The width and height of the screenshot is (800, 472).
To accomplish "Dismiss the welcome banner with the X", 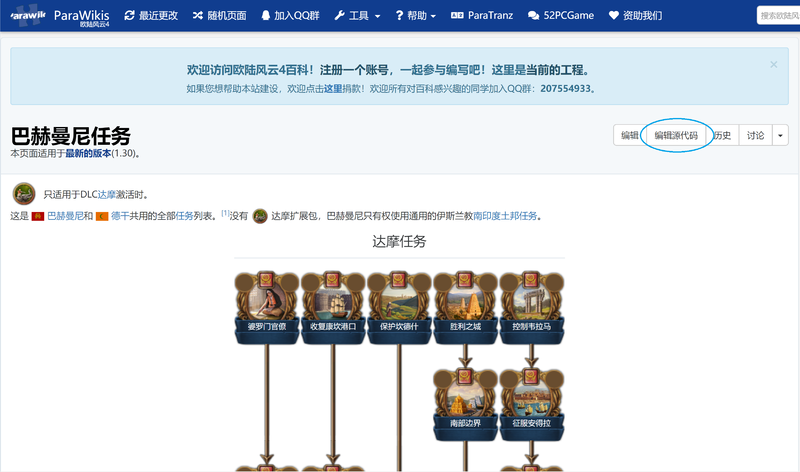I will pyautogui.click(x=773, y=64).
